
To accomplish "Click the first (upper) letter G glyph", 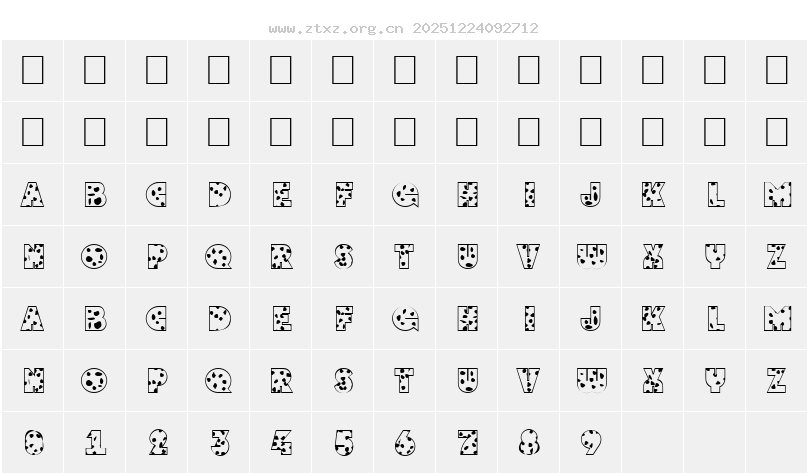I will (405, 194).
